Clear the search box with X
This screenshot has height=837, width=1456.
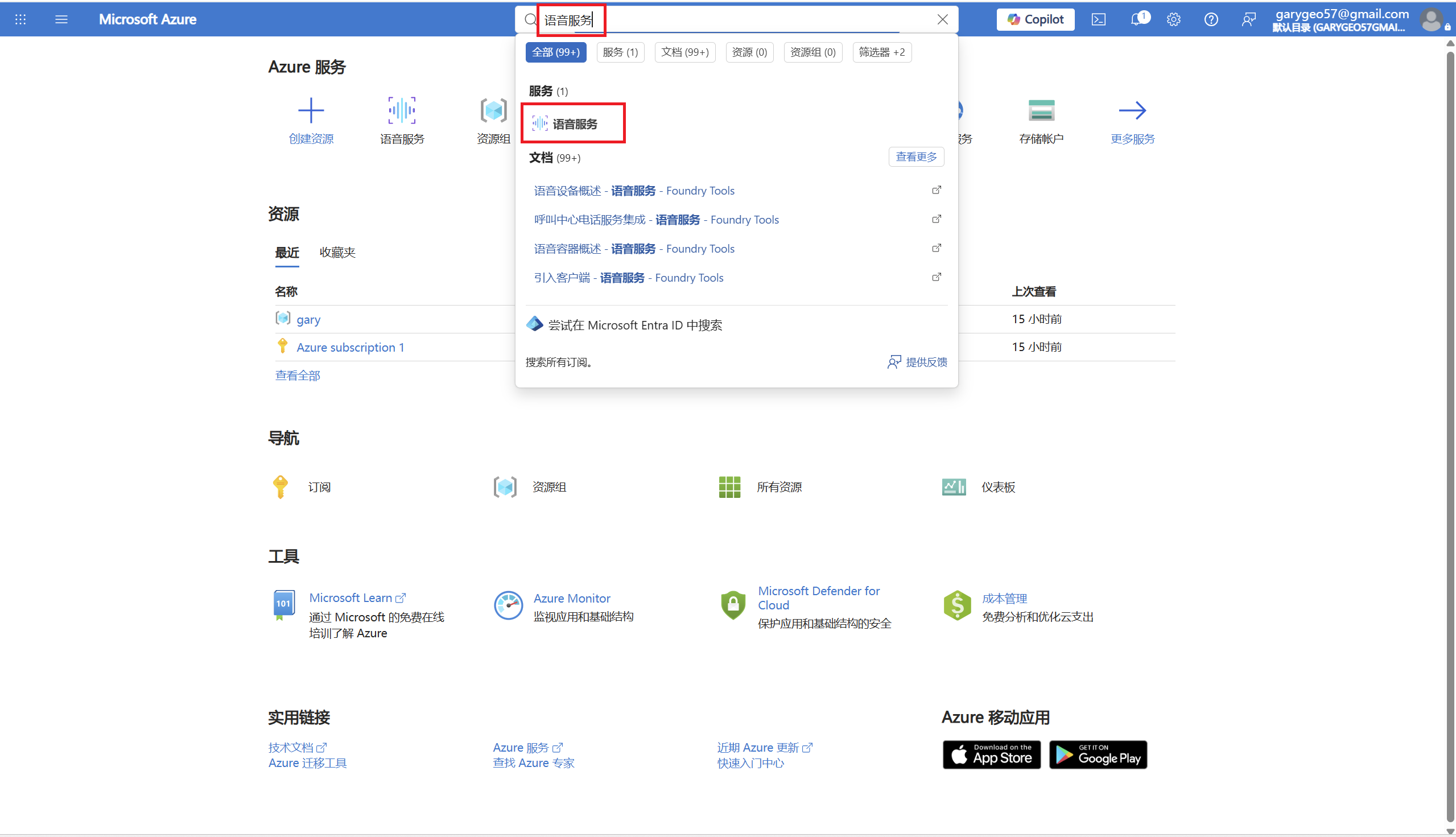pos(943,19)
